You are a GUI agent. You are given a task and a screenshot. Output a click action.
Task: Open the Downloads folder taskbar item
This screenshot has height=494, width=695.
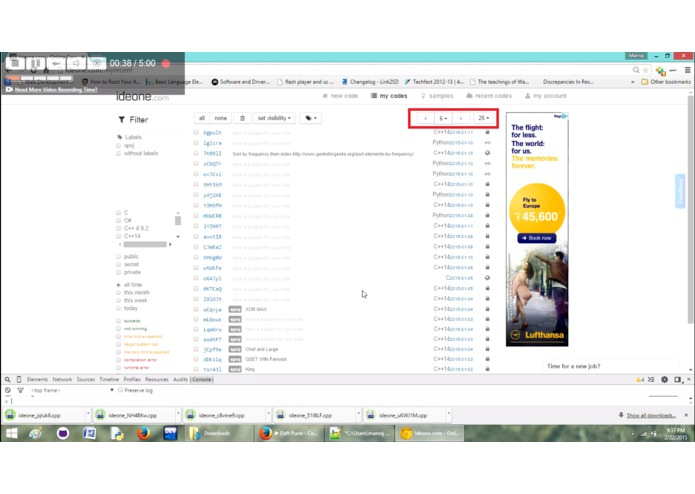(x=217, y=433)
